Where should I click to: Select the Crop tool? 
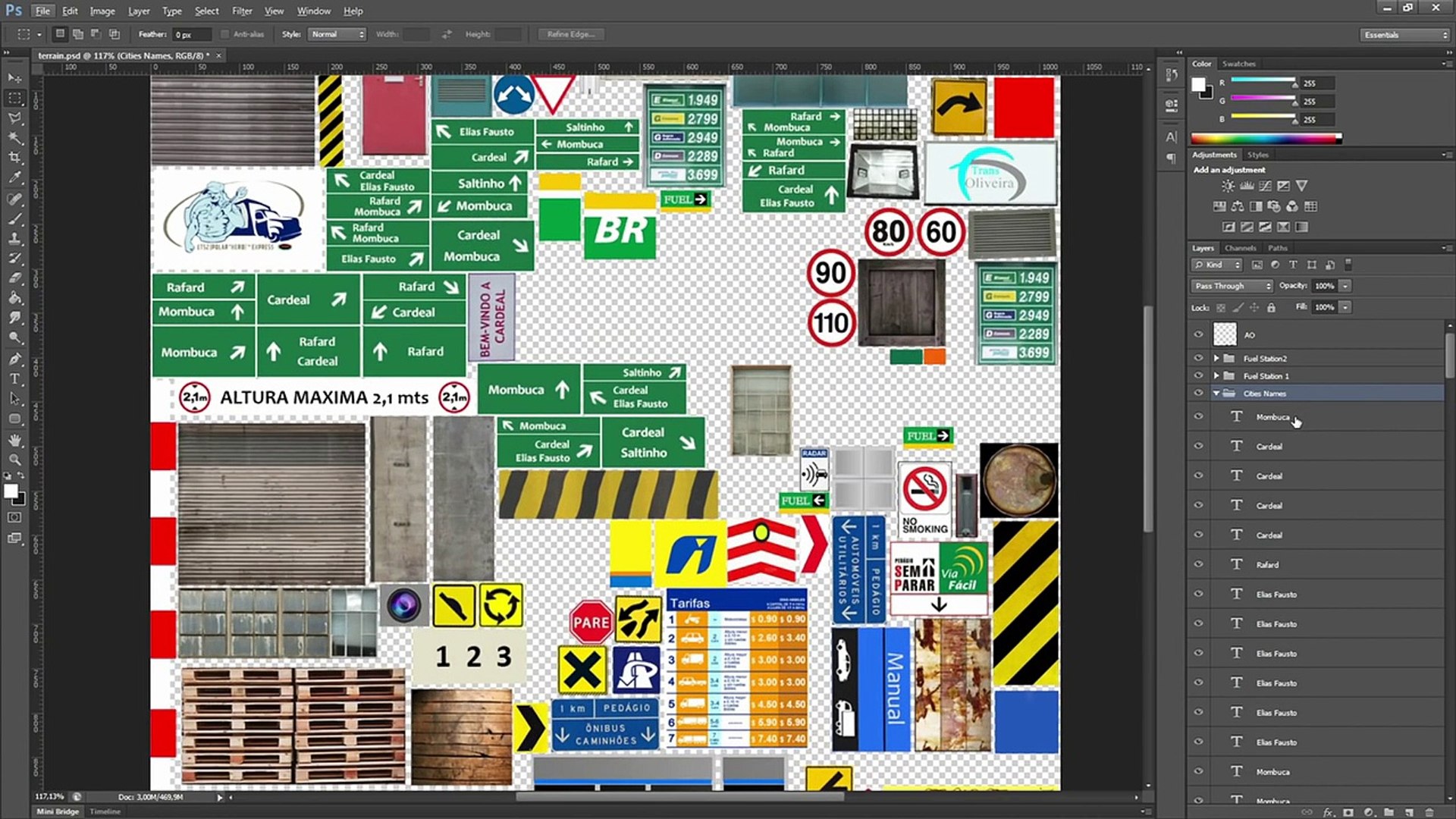pyautogui.click(x=14, y=158)
